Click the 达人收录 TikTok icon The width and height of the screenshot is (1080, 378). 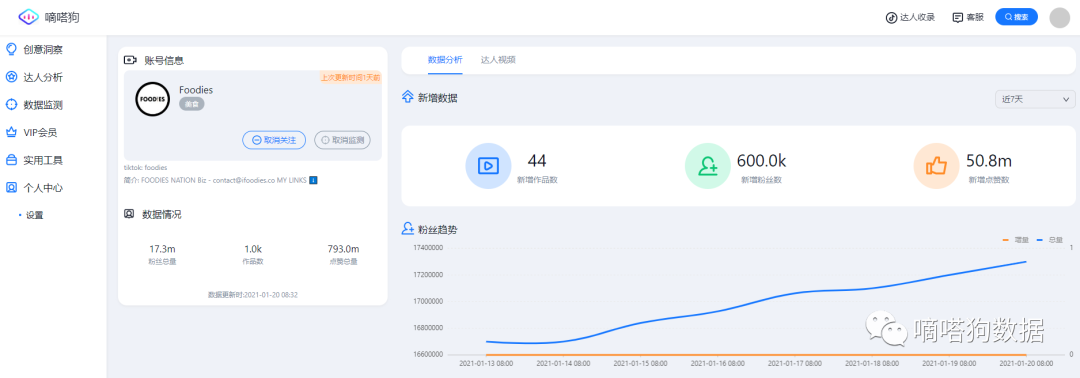(891, 18)
